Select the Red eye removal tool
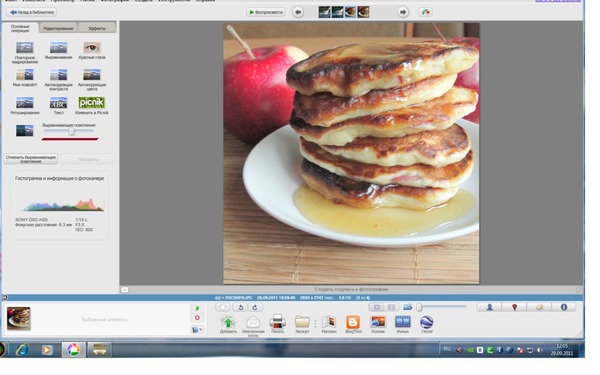 click(92, 48)
